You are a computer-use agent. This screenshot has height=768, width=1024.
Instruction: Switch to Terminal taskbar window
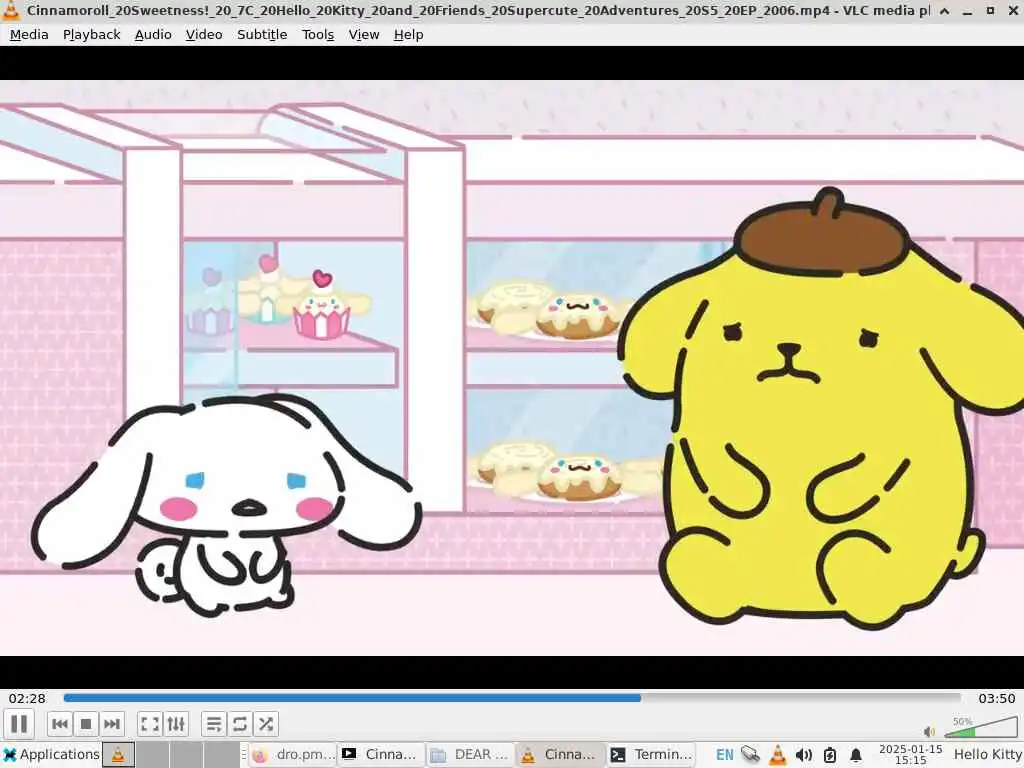[650, 755]
